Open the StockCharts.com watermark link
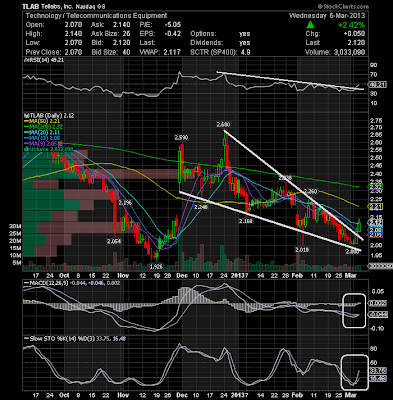 343,6
